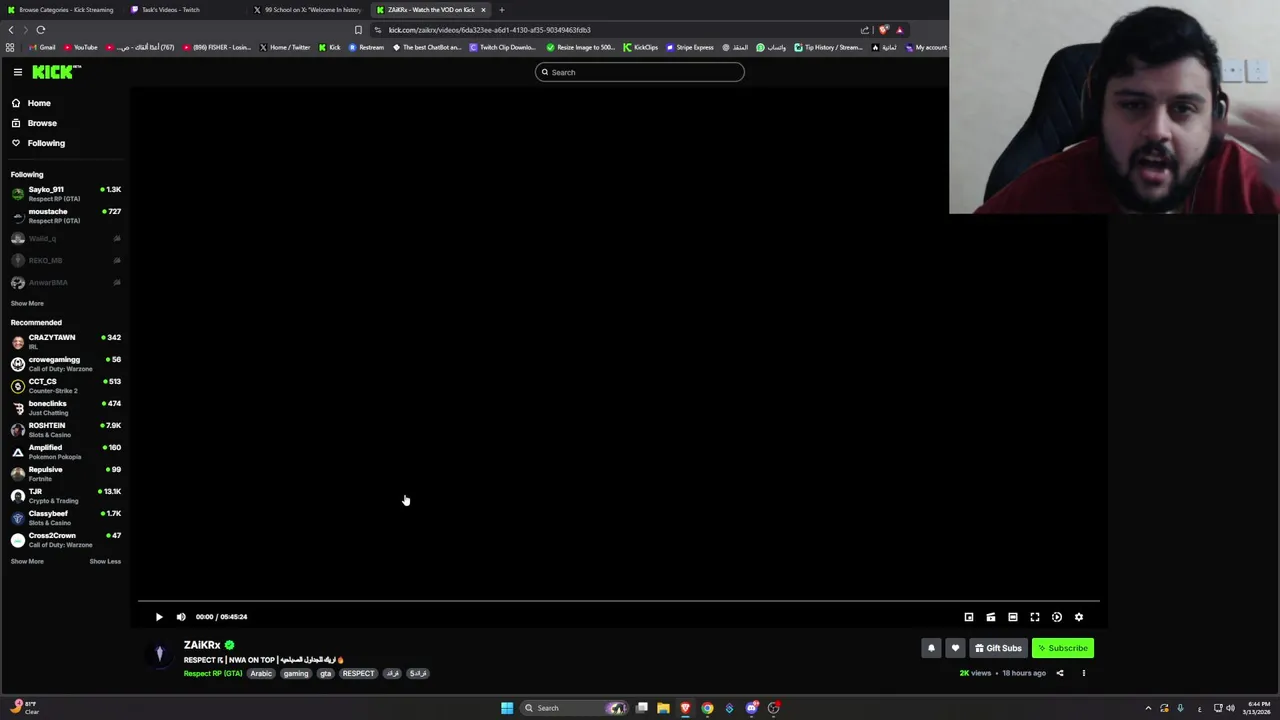Open the ZAiKRx channel name link
The width and height of the screenshot is (1280, 720).
point(202,645)
